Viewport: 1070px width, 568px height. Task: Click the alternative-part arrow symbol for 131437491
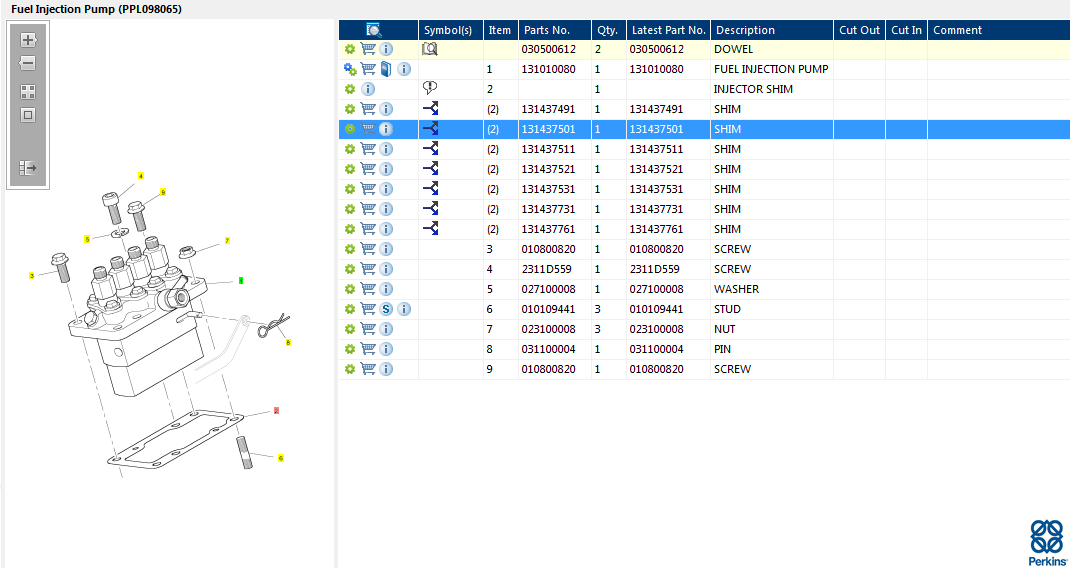(x=430, y=109)
